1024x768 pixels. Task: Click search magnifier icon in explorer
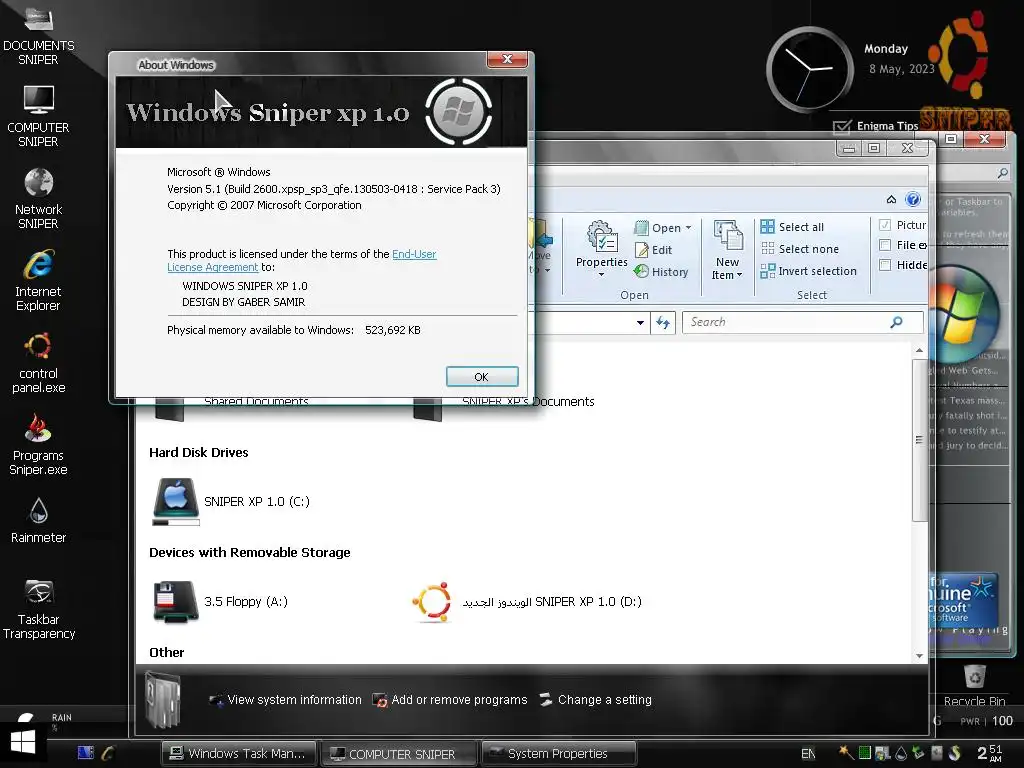pos(897,322)
